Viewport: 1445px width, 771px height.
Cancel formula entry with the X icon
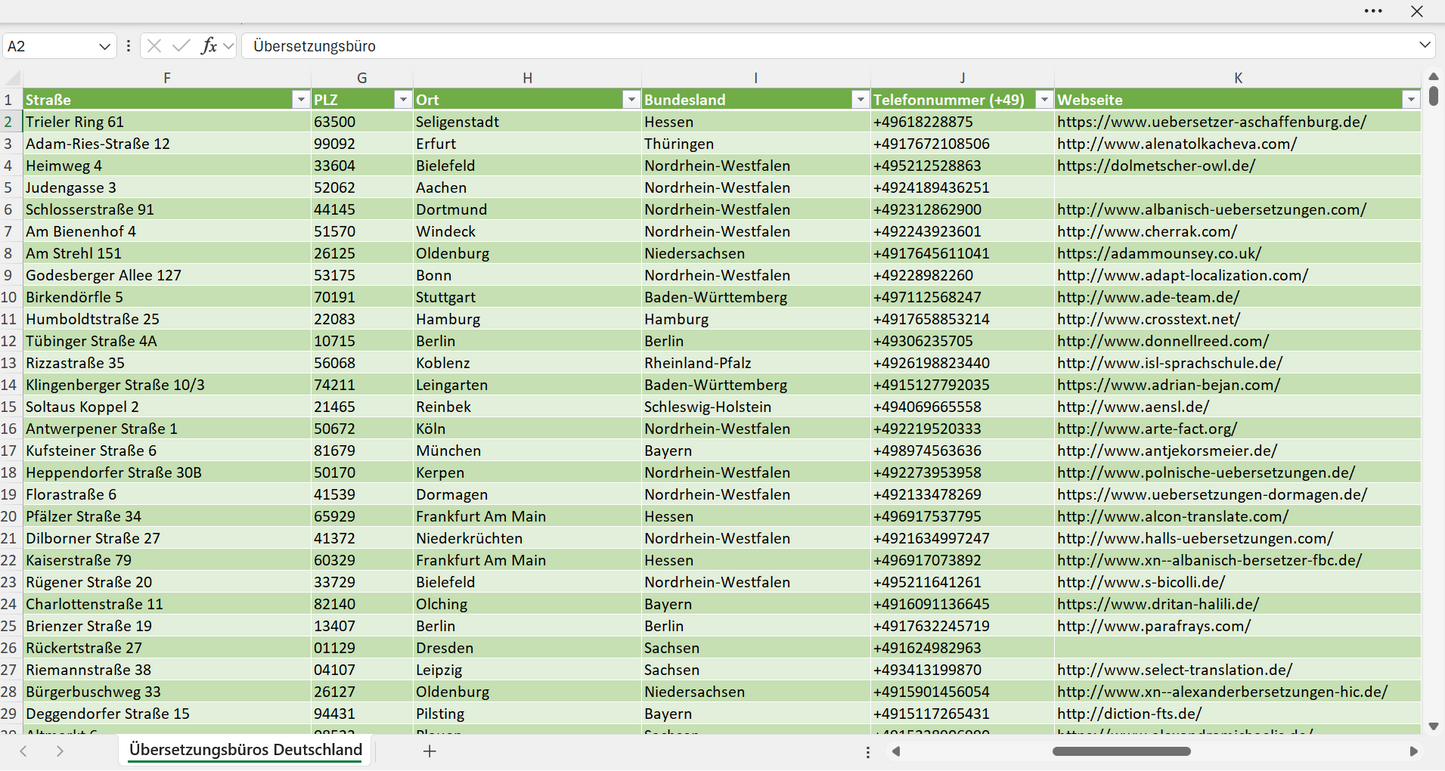coord(154,46)
